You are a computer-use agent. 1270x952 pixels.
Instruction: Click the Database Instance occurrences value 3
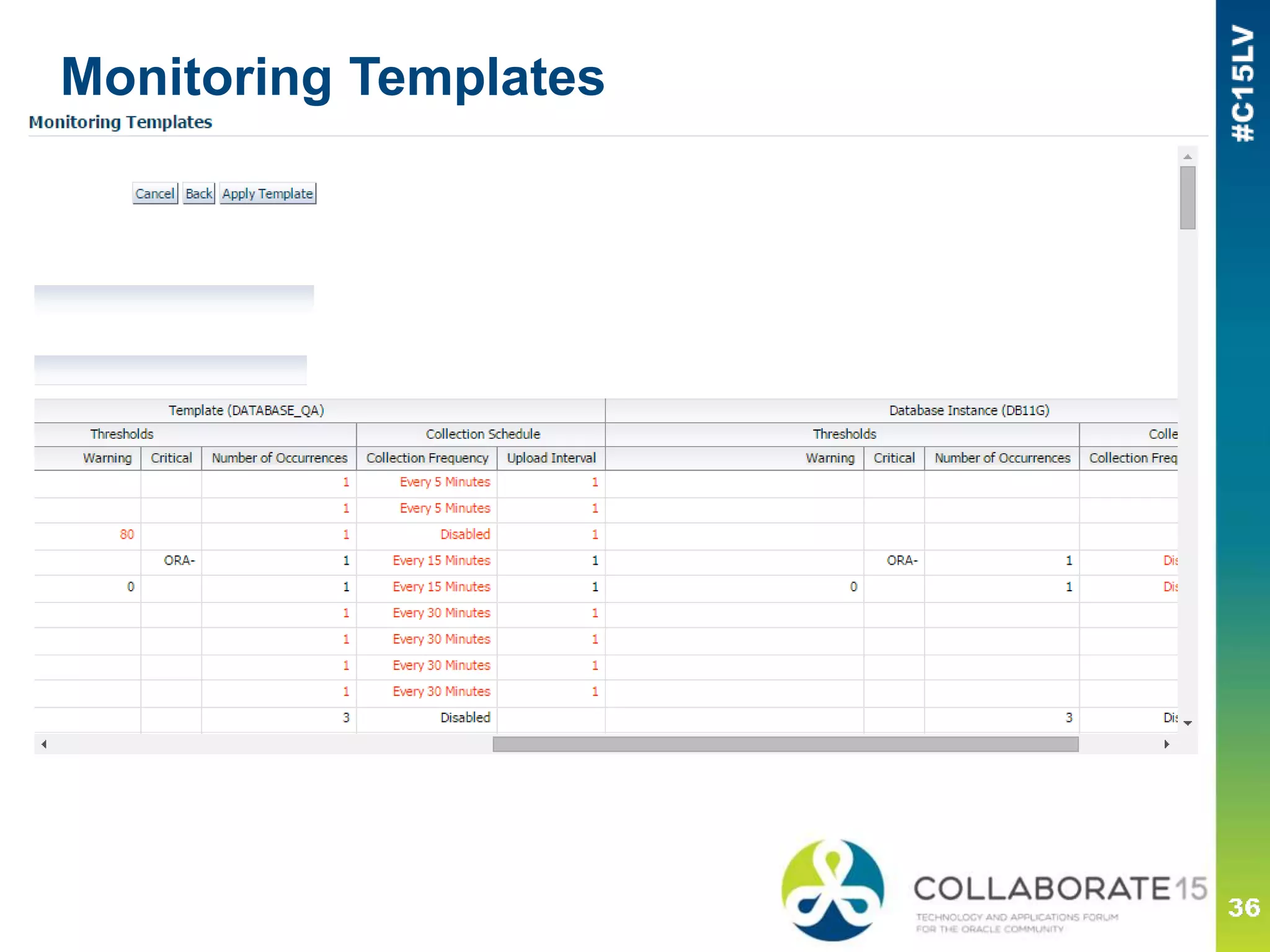[x=1069, y=718]
